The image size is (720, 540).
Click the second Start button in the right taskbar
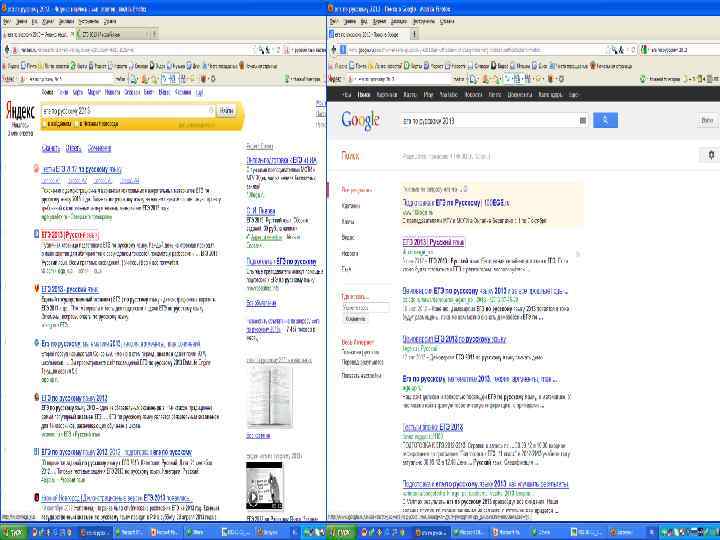341,533
